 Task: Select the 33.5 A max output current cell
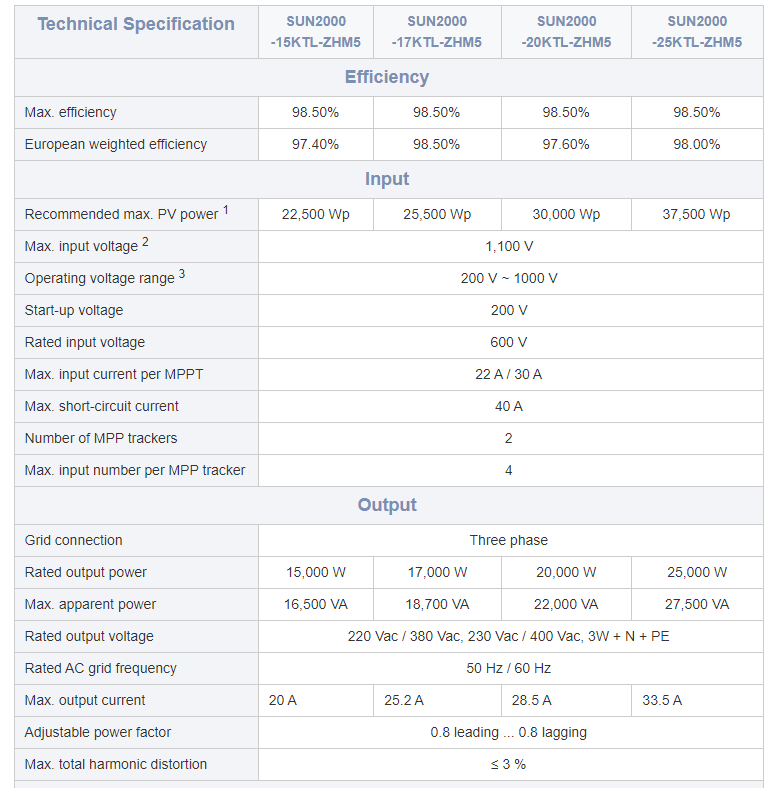coord(662,700)
